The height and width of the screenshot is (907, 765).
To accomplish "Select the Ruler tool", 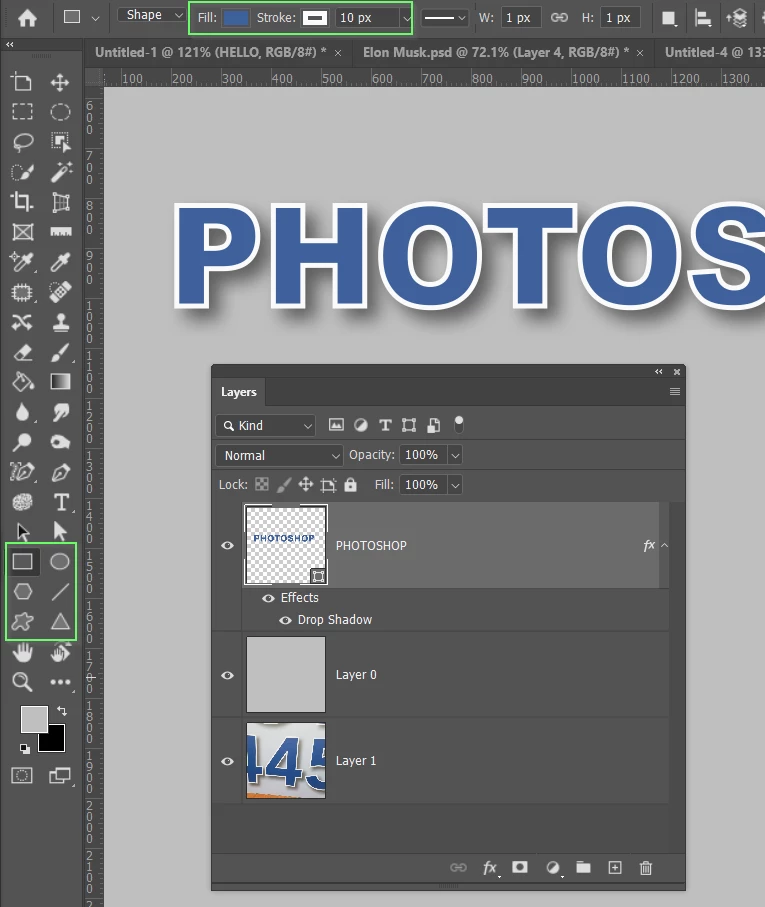I will click(60, 232).
